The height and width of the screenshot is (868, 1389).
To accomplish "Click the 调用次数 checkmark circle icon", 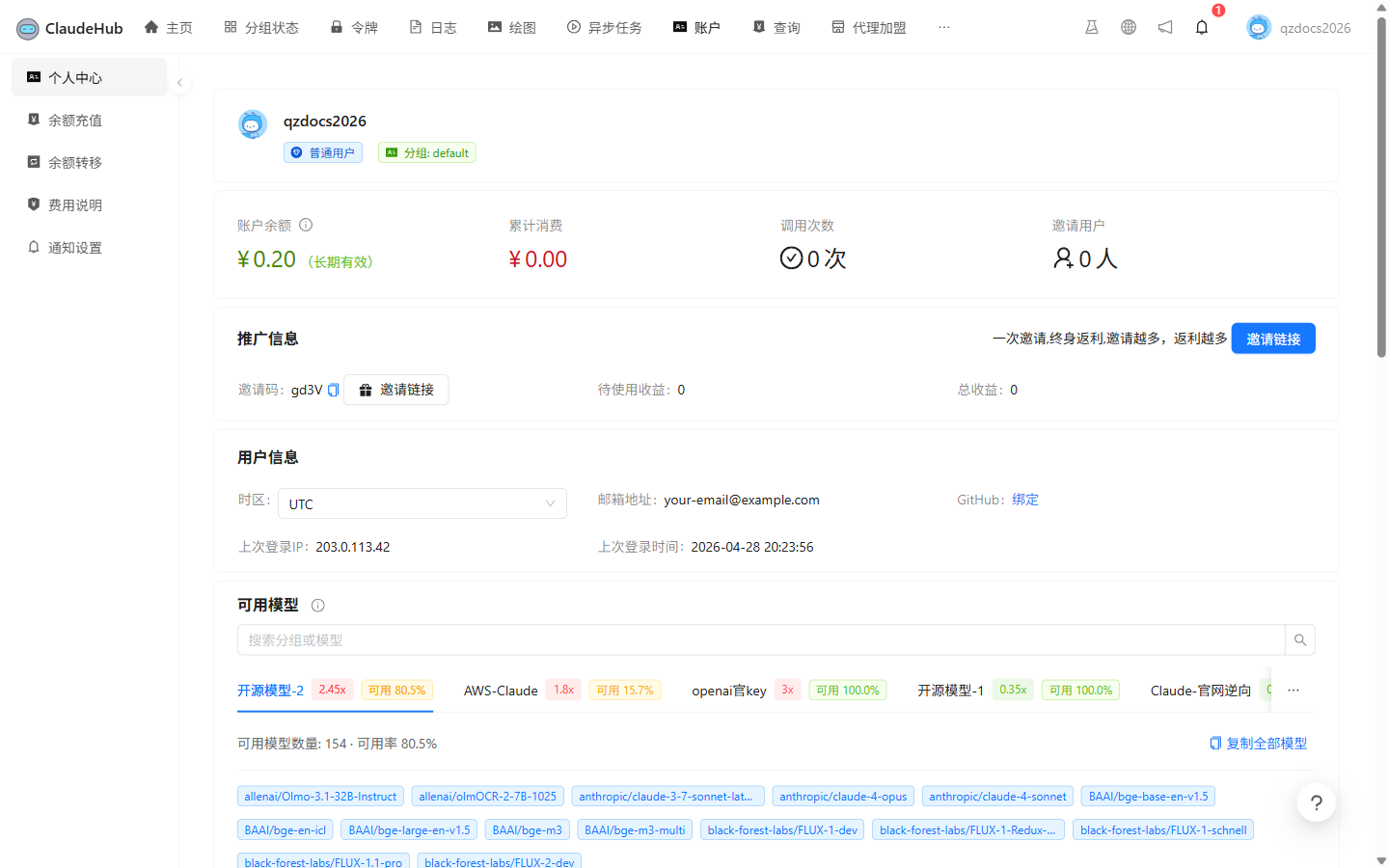I will pos(792,258).
